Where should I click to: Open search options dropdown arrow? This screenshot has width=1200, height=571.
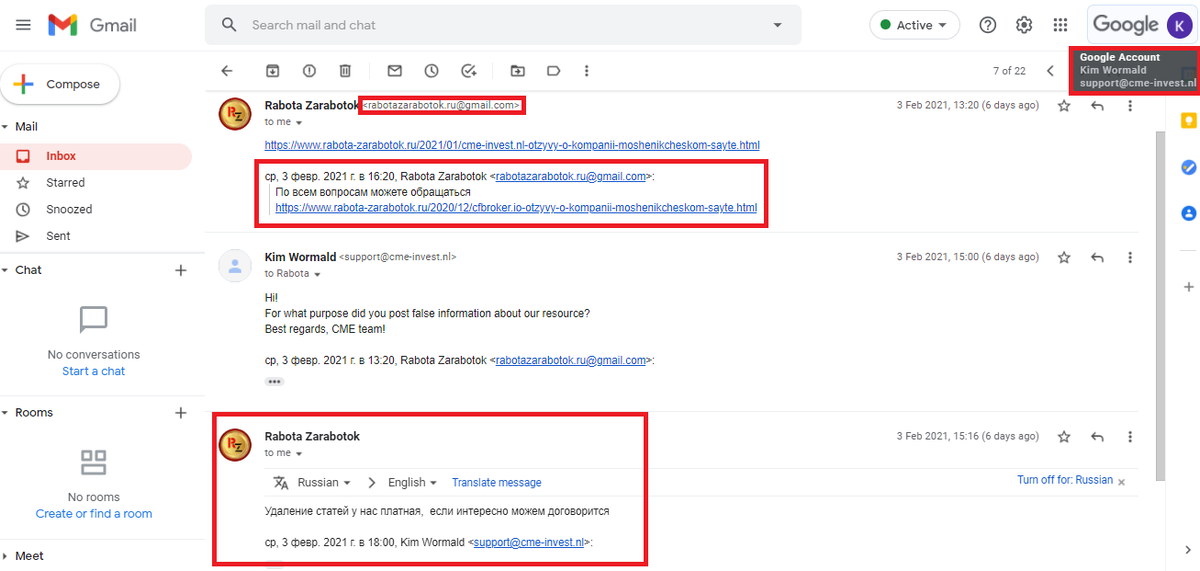[778, 25]
